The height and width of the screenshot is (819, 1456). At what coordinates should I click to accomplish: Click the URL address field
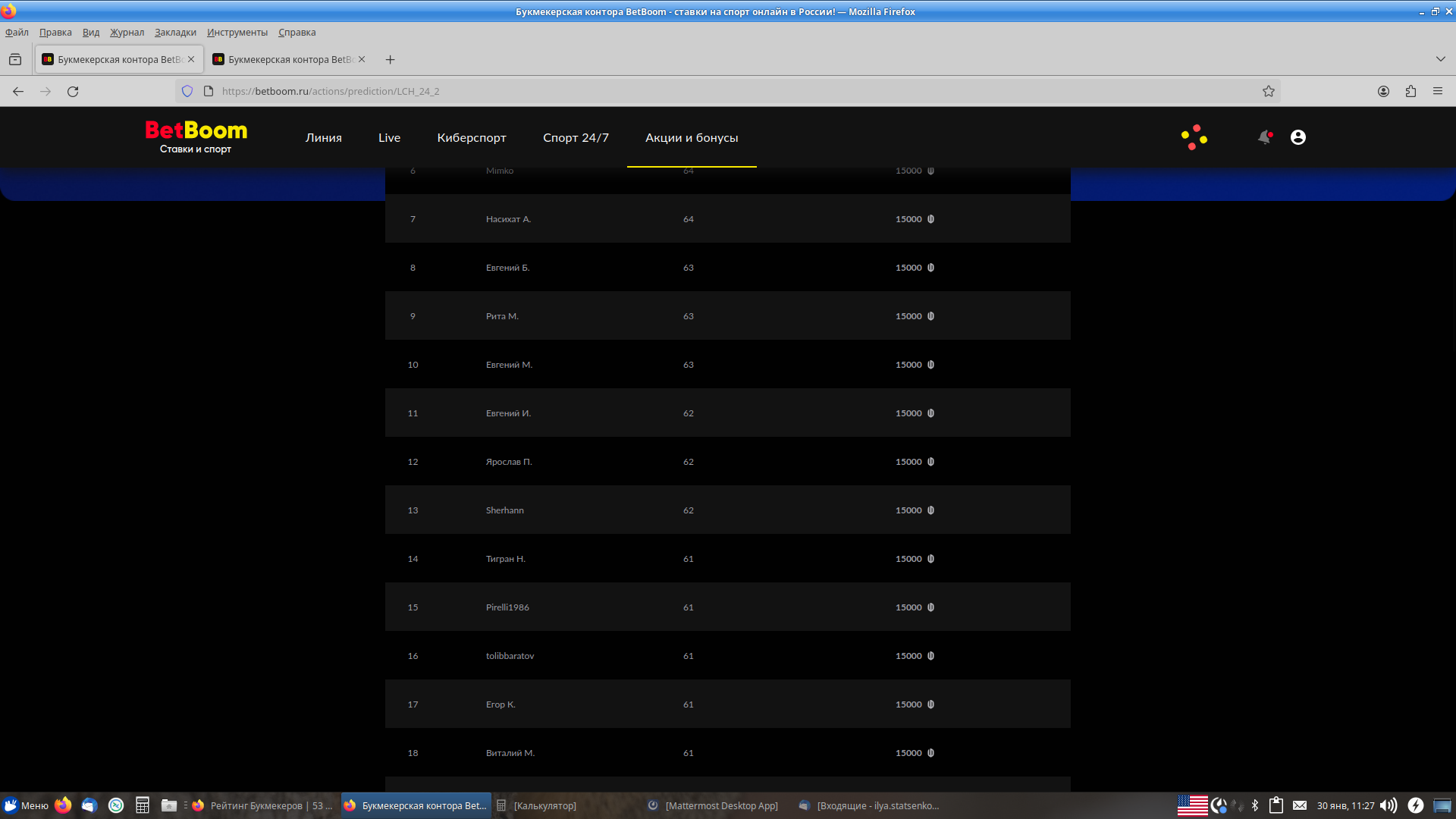tap(682, 91)
